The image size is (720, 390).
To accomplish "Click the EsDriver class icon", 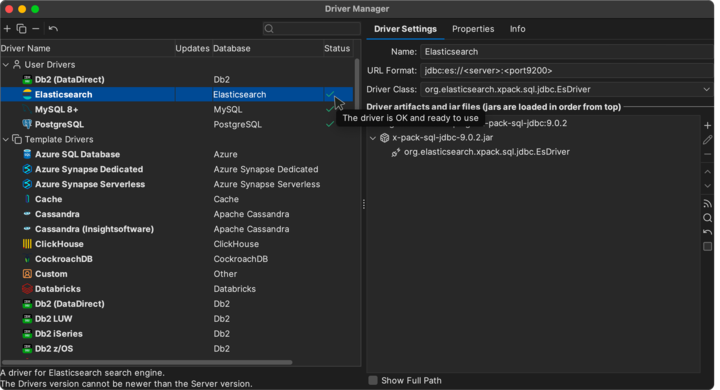I will pyautogui.click(x=395, y=152).
